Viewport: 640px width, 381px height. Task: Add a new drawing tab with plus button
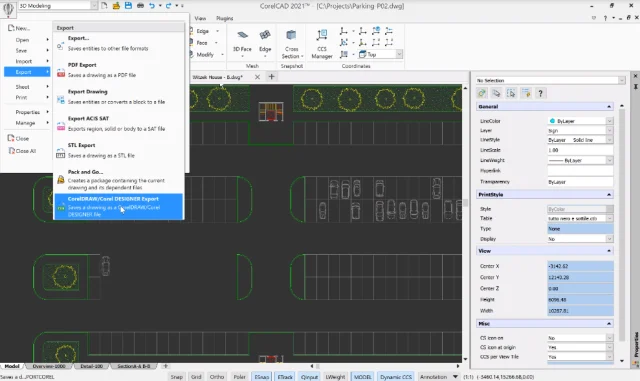tap(271, 77)
